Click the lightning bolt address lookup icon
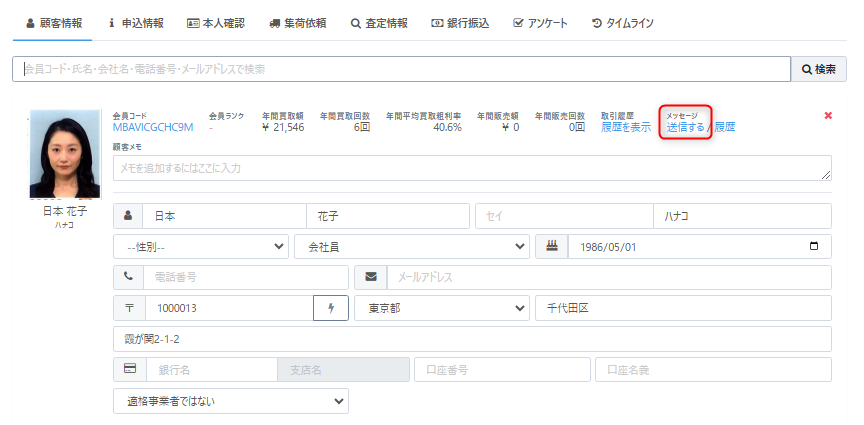Image resolution: width=864 pixels, height=425 pixels. click(331, 308)
